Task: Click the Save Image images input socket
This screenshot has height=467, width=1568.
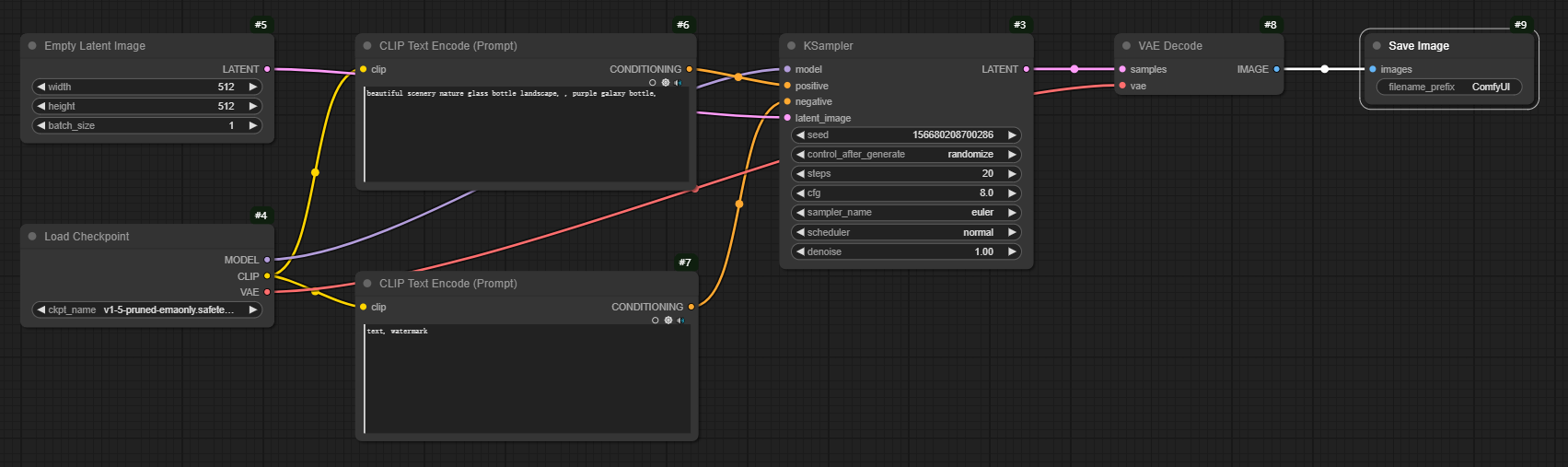Action: [x=1373, y=69]
